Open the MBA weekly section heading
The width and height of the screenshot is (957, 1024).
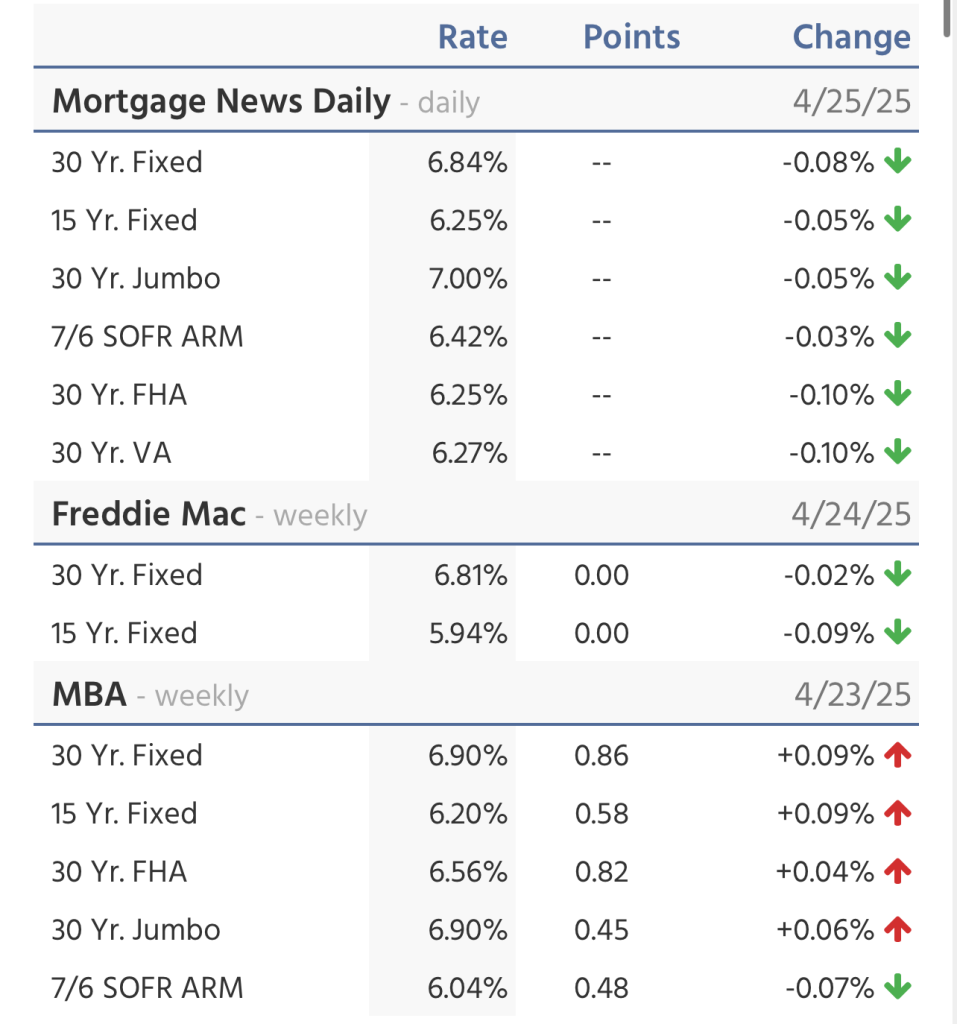(90, 695)
